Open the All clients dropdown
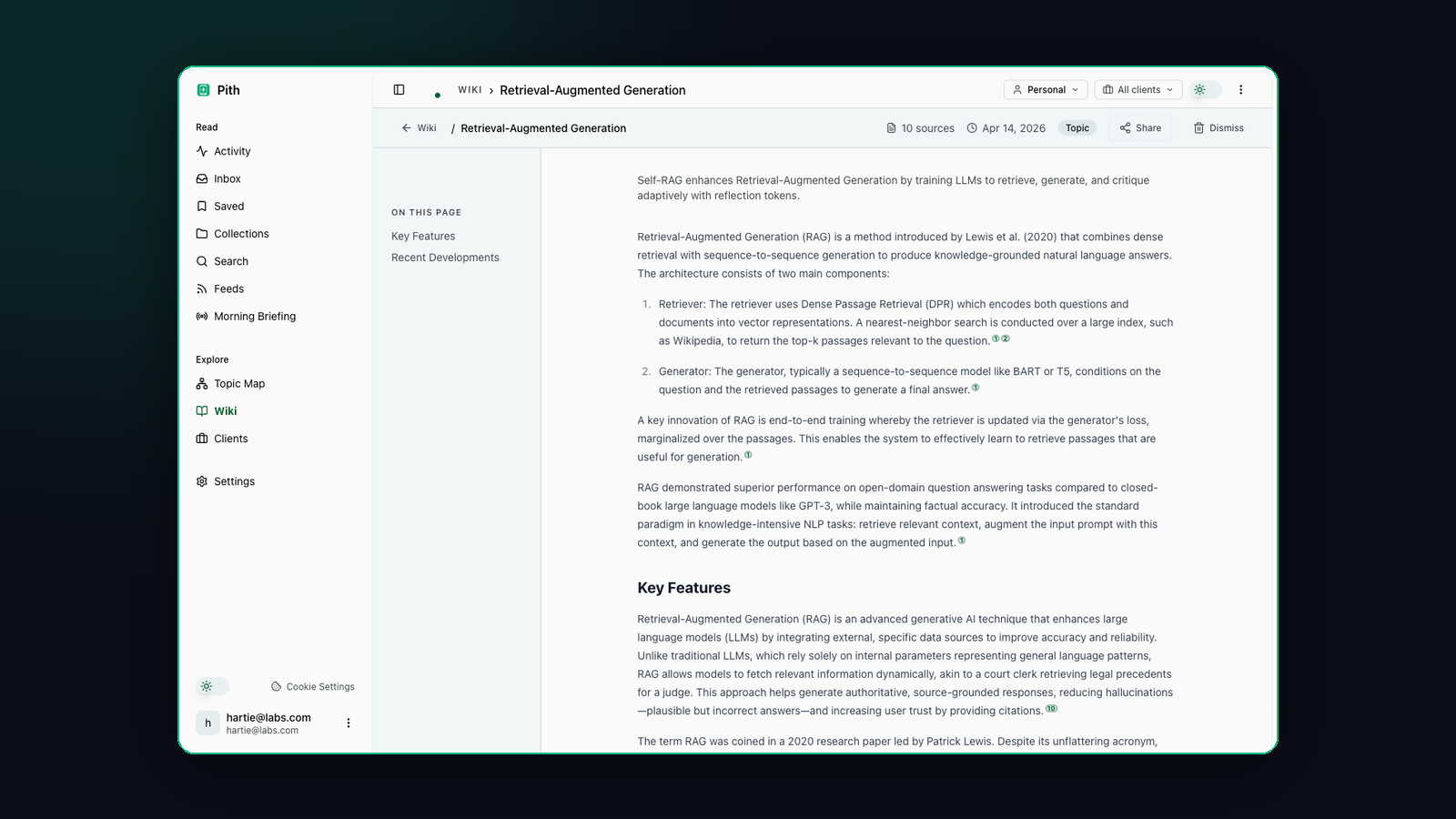 click(x=1137, y=90)
